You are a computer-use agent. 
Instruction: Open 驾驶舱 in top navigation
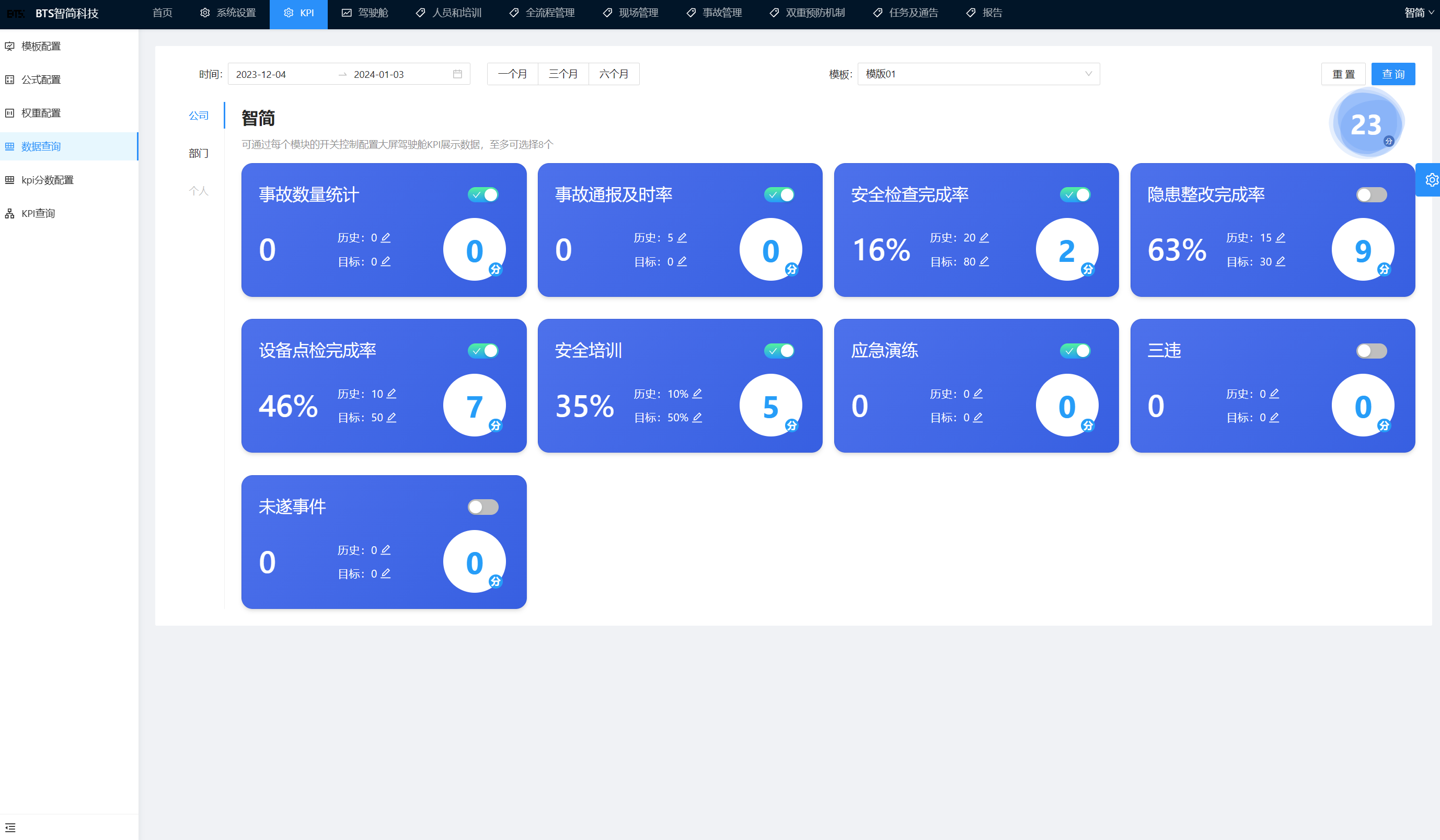(x=365, y=13)
